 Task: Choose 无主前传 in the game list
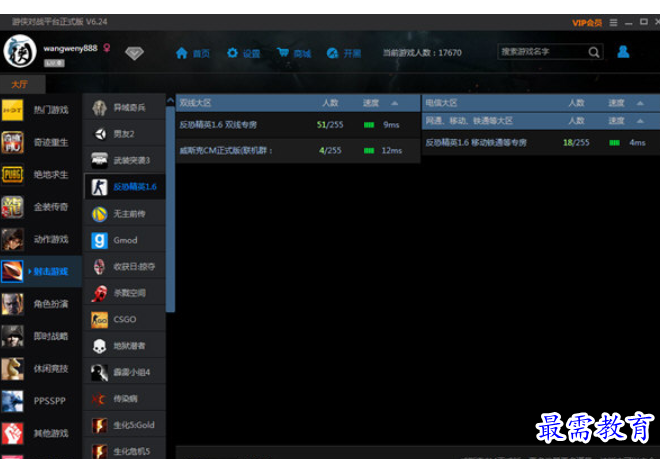coord(125,214)
